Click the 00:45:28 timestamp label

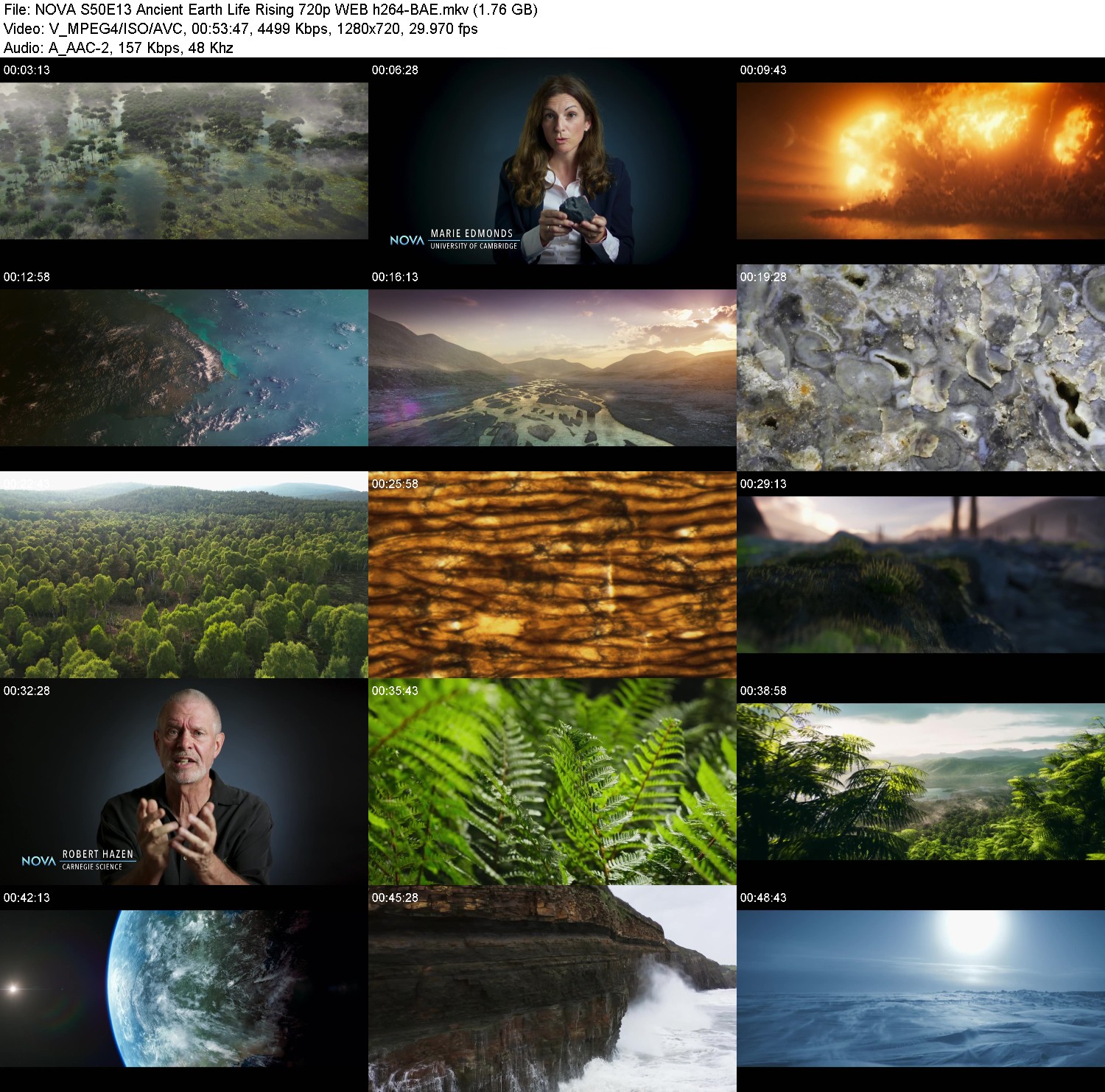coord(395,898)
